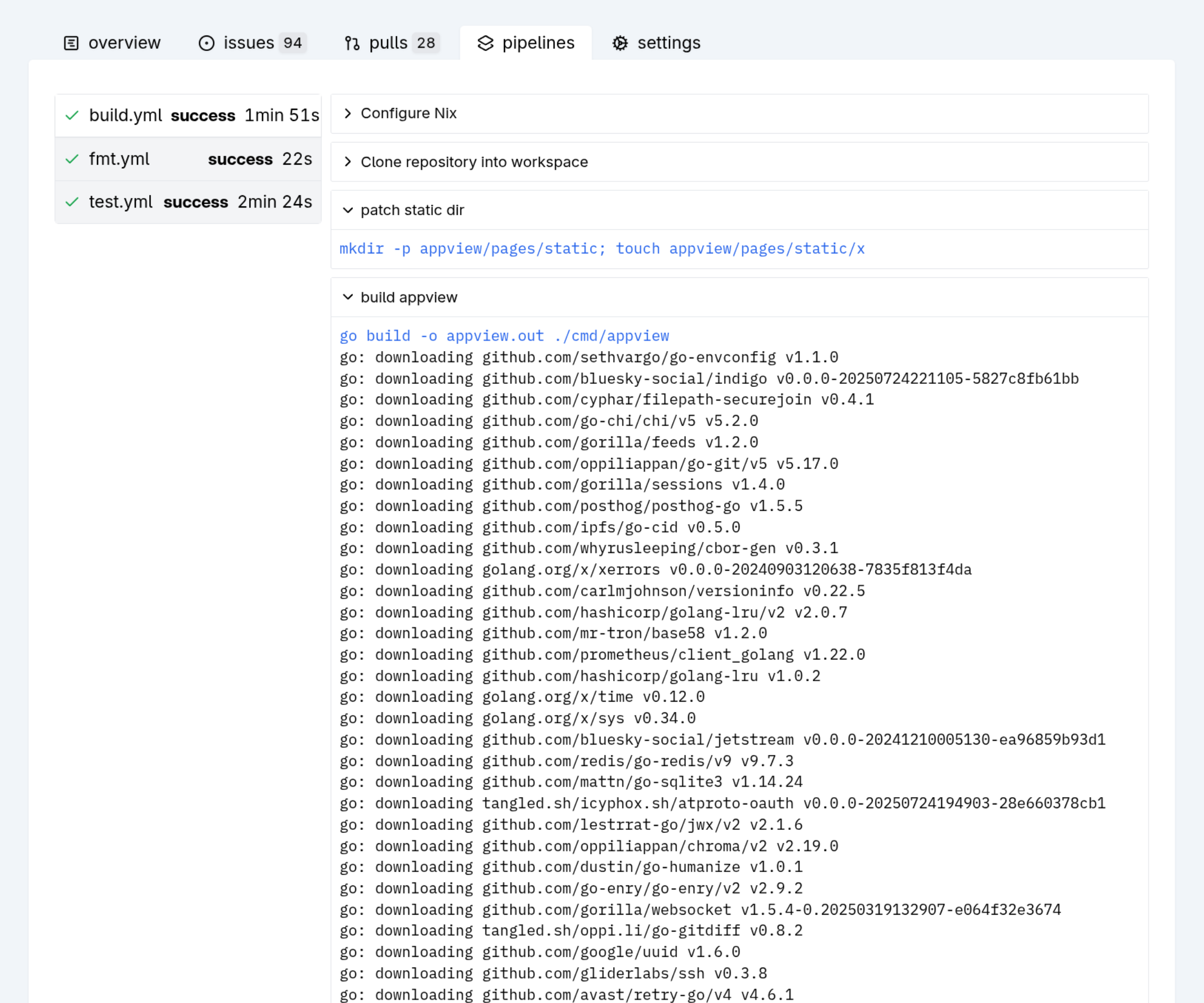Open the settings tab
Screen dimensions: 1204x1003
[x=669, y=43]
